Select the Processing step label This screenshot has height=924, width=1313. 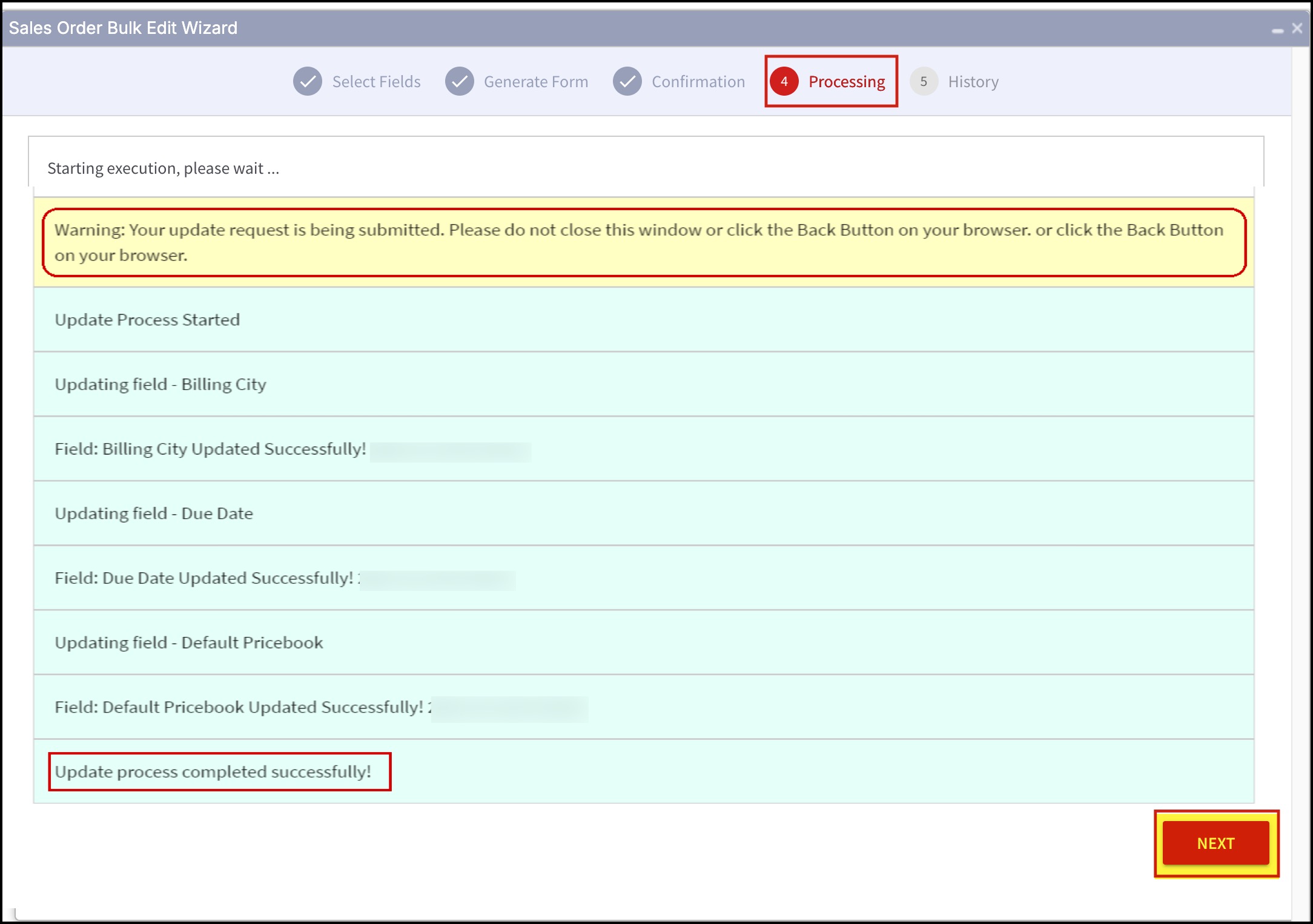pos(847,82)
